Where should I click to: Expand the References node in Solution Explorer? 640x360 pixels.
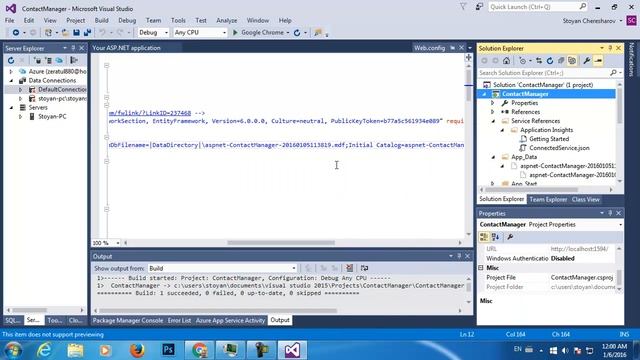tap(493, 112)
